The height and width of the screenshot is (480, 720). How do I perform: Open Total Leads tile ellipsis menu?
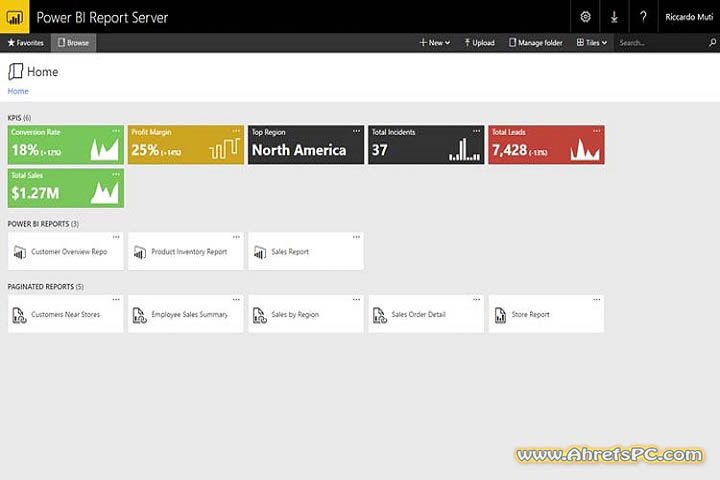click(x=596, y=131)
